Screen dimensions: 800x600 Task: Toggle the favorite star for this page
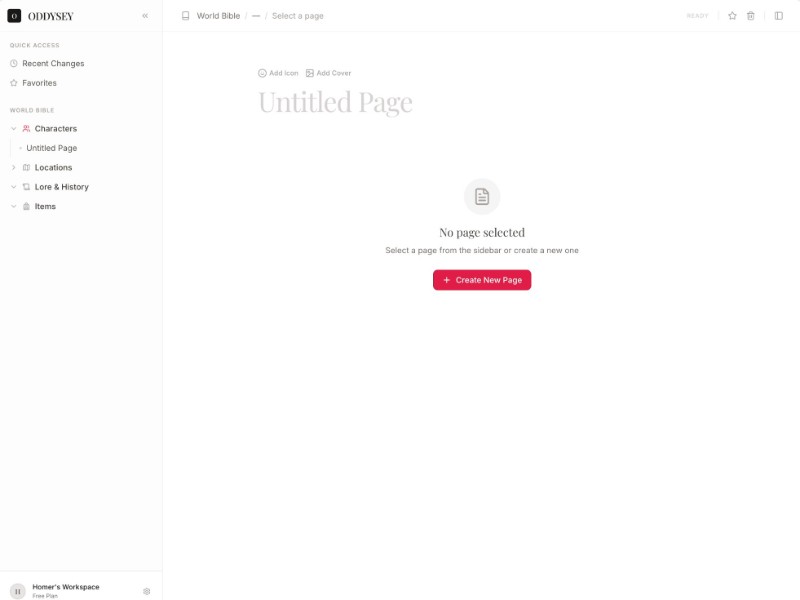point(731,16)
